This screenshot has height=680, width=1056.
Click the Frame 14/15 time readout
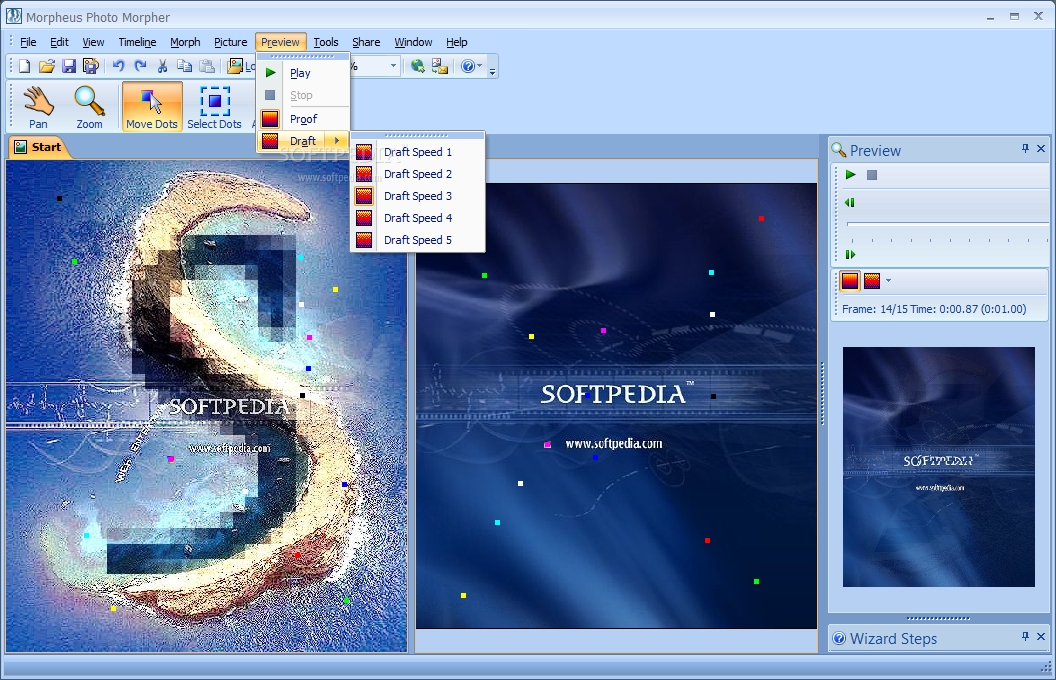[x=934, y=309]
